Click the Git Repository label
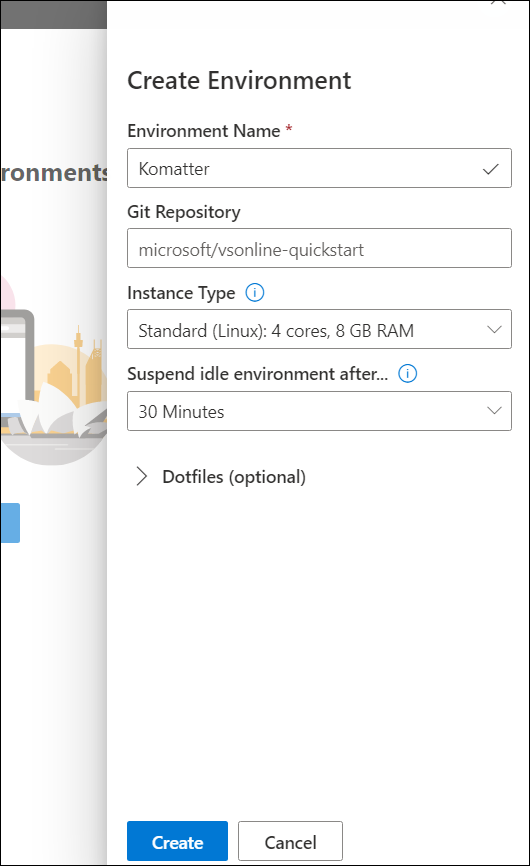 184,212
